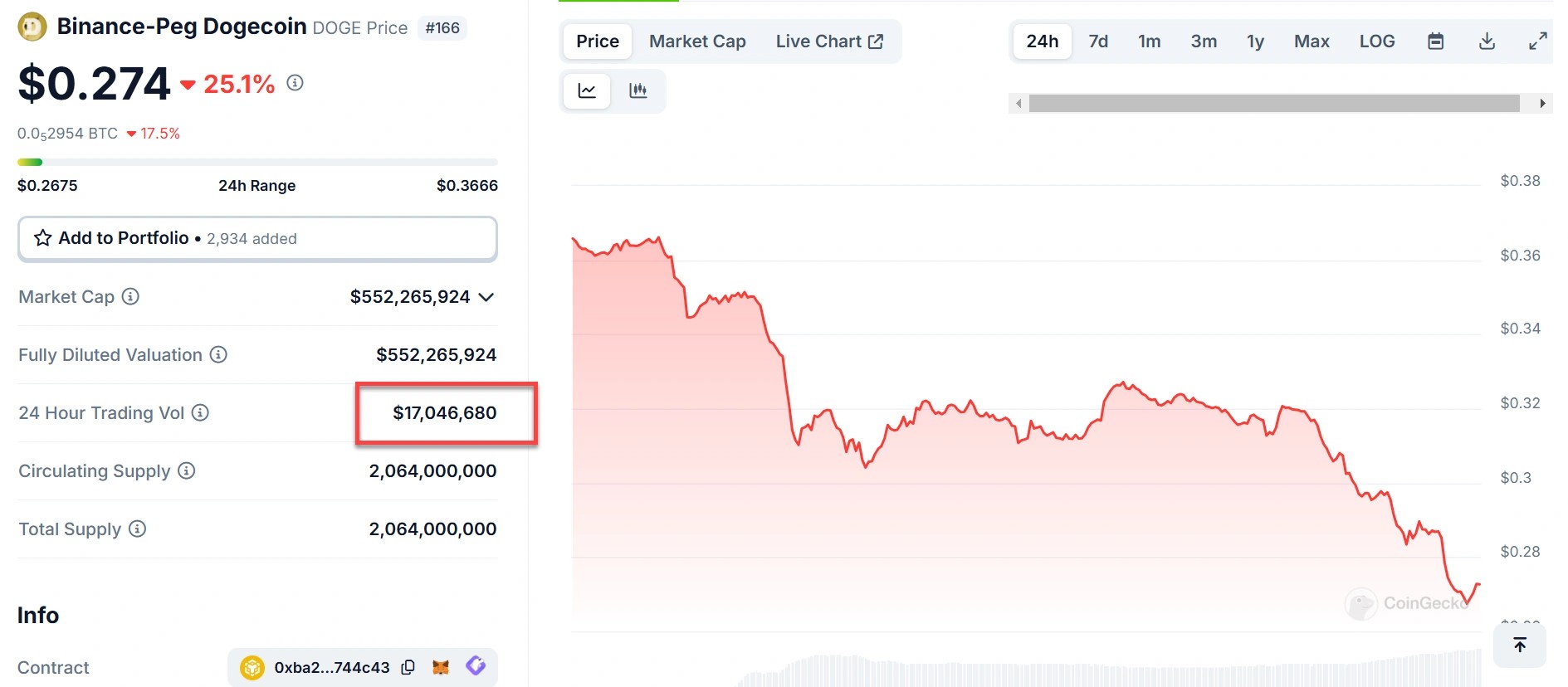Screen dimensions: 1568x687
Task: Click the download chart data icon
Action: [x=1487, y=41]
